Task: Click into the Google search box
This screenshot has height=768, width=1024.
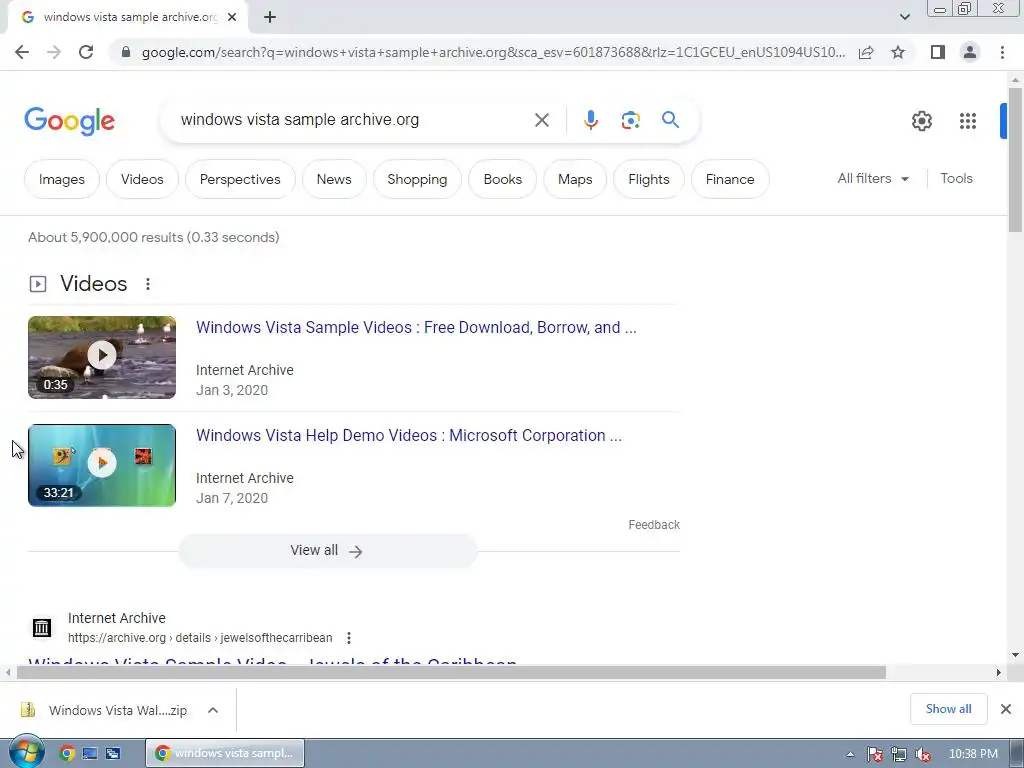Action: tap(353, 120)
